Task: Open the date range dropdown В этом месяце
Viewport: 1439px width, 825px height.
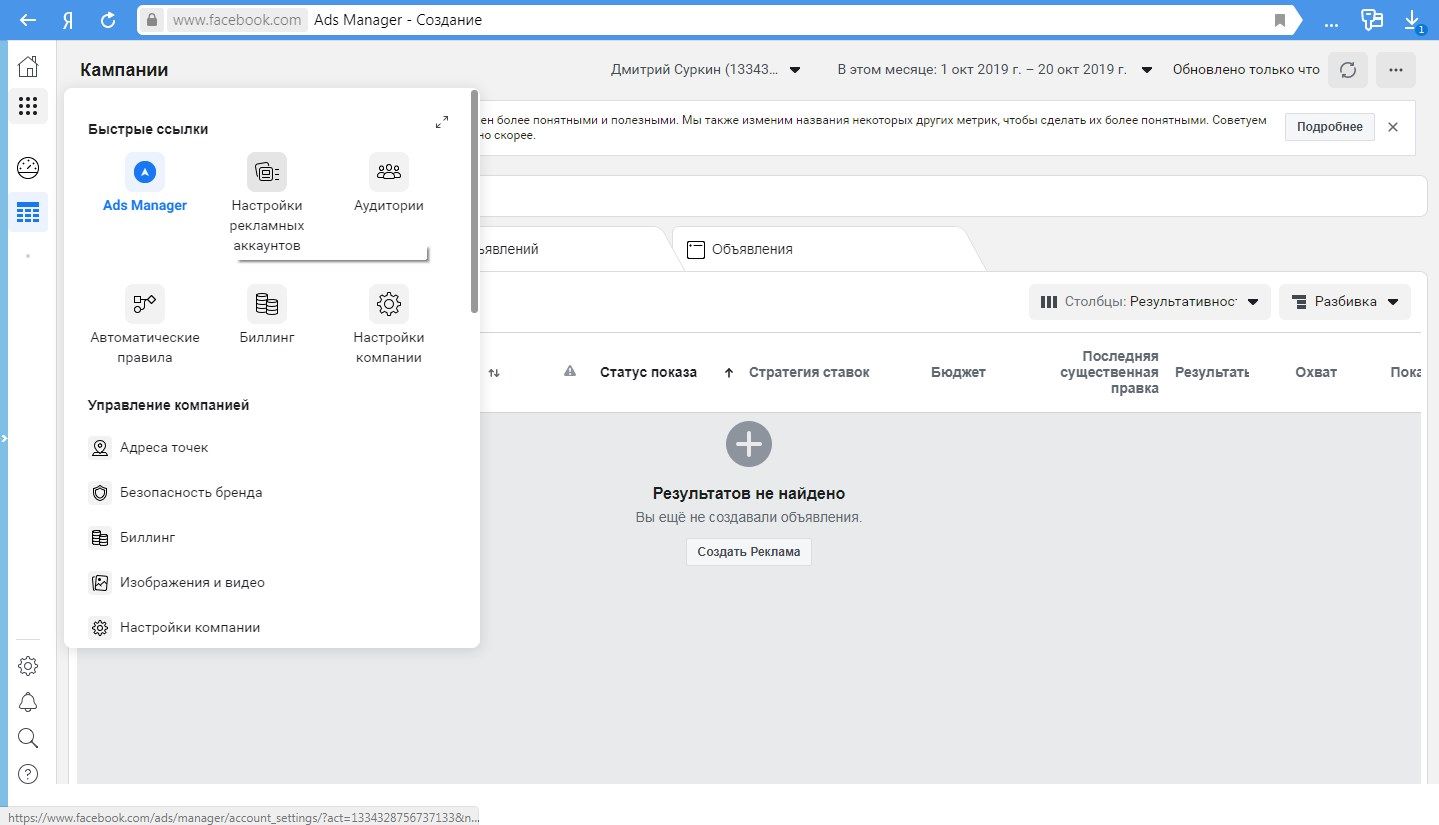Action: click(995, 70)
